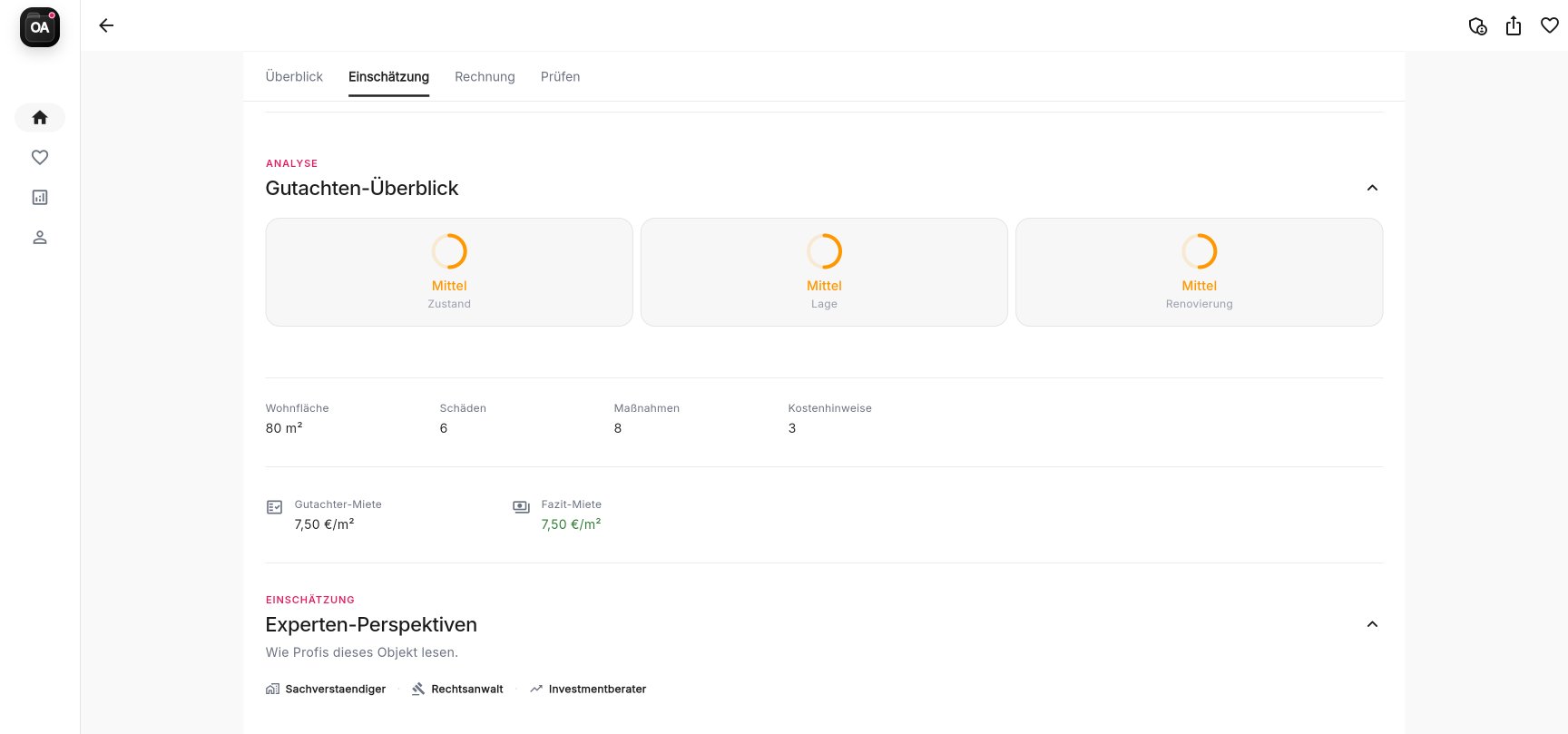This screenshot has width=1568, height=734.
Task: Open favorites heart in left sidebar
Action: 40,158
